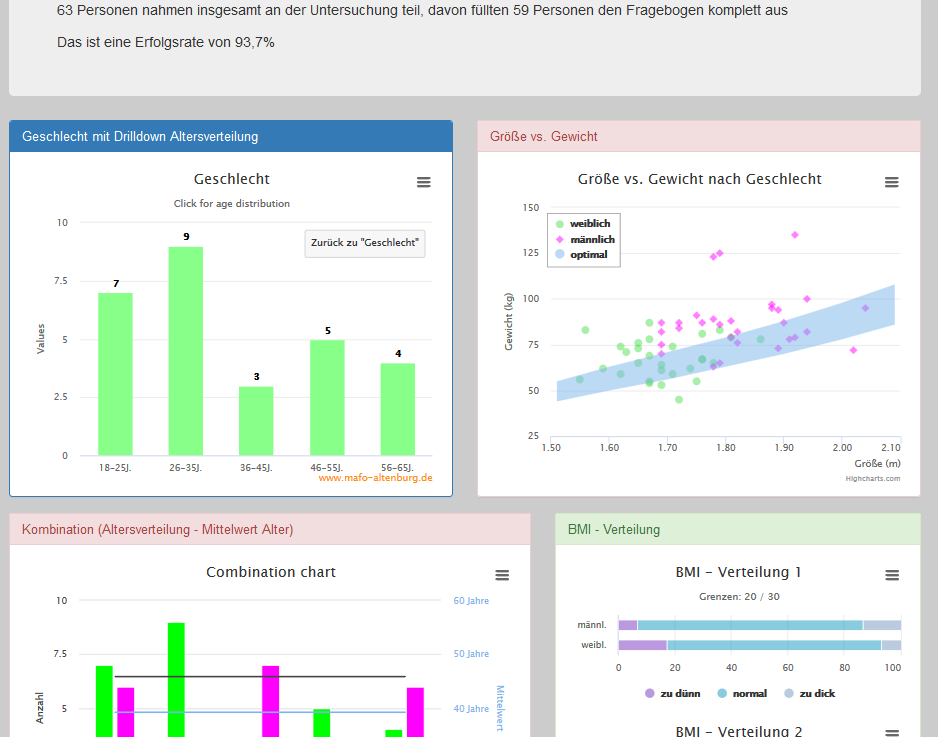Open the BMI Verteilung 1 chart menu
This screenshot has height=737, width=938.
point(891,575)
